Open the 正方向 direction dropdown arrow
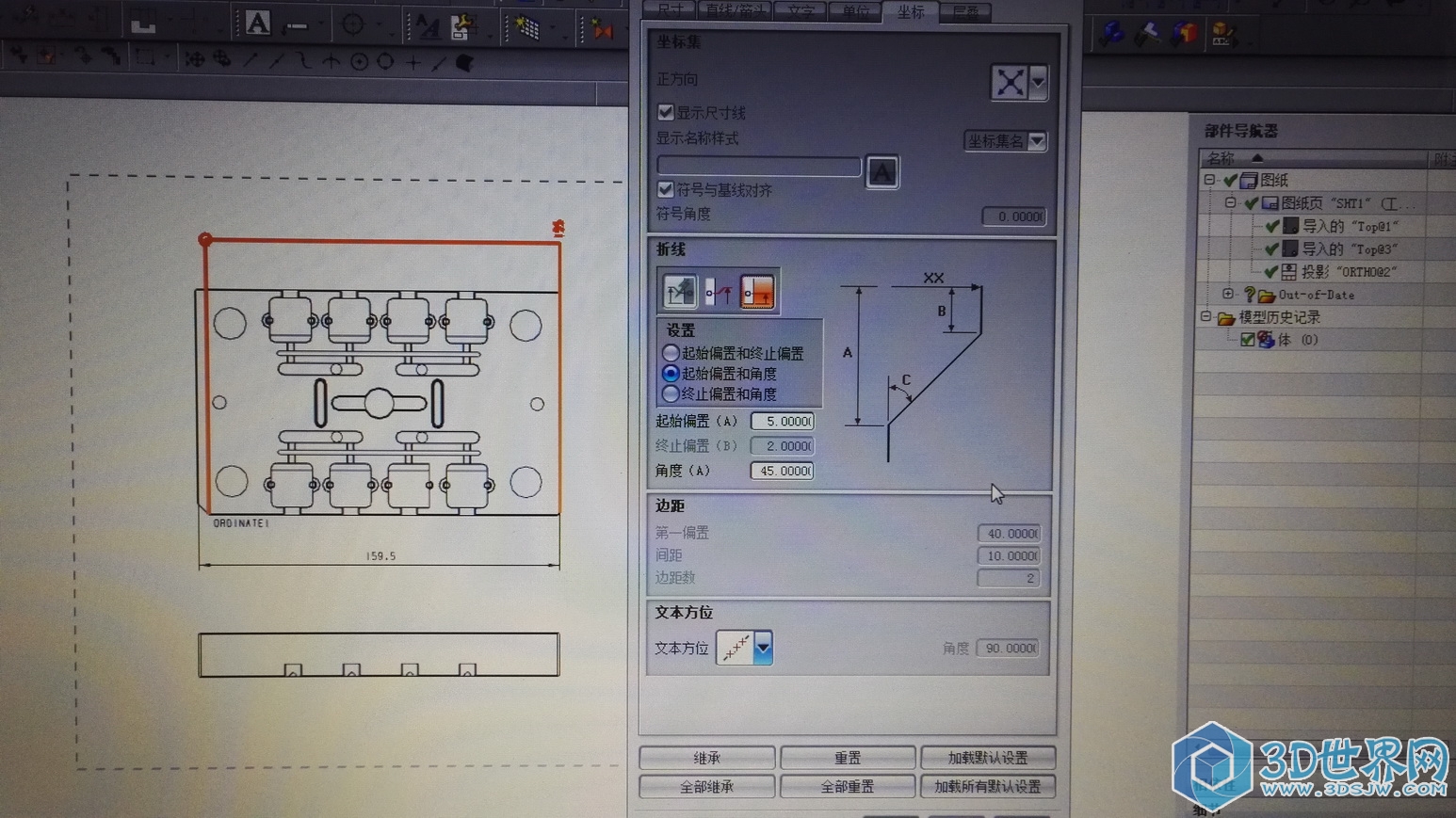The width and height of the screenshot is (1456, 818). pos(1038,82)
